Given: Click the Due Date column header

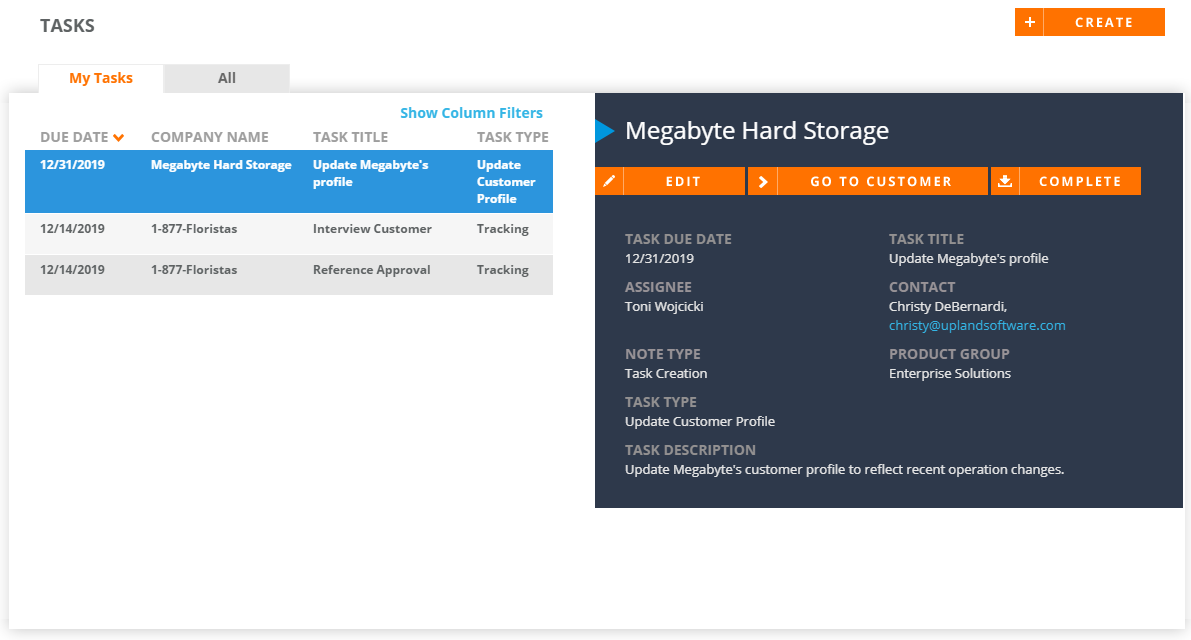Looking at the screenshot, I should [74, 137].
